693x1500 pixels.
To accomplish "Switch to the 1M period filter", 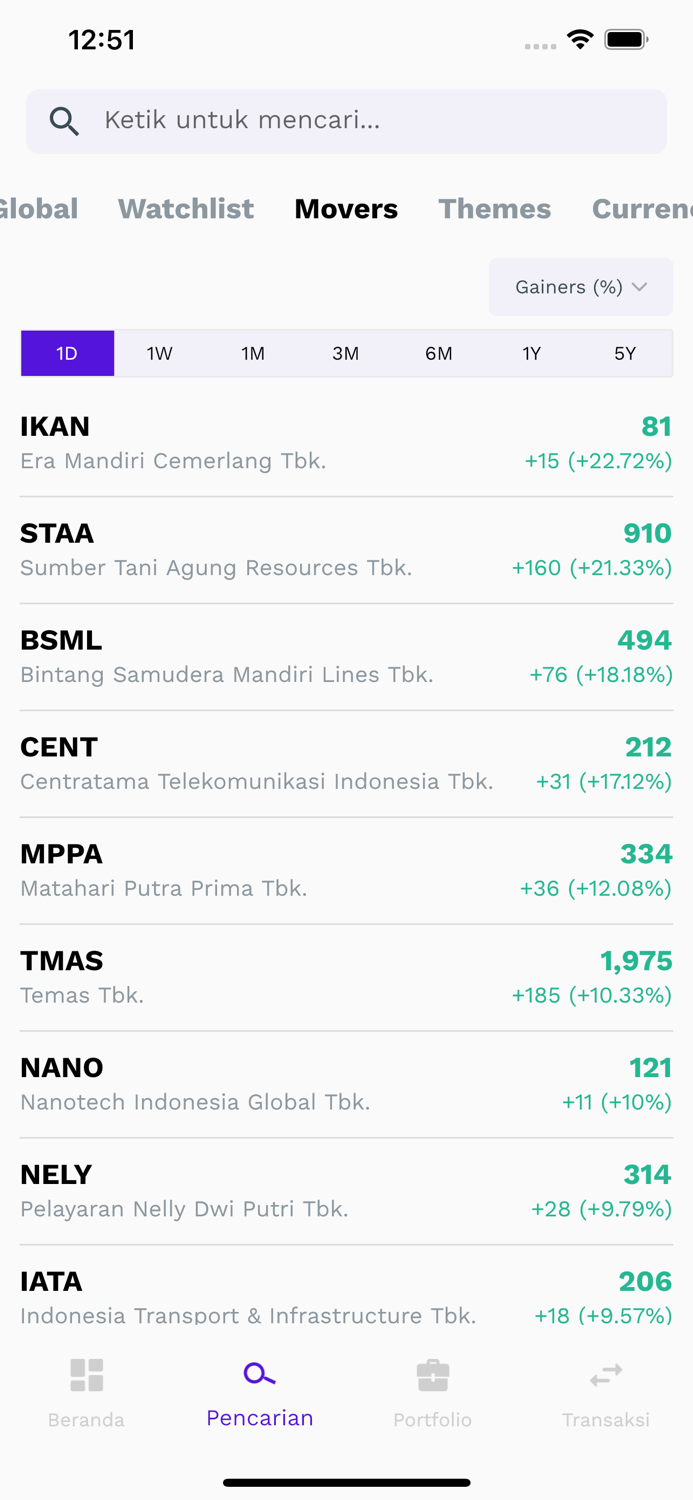I will (x=253, y=353).
